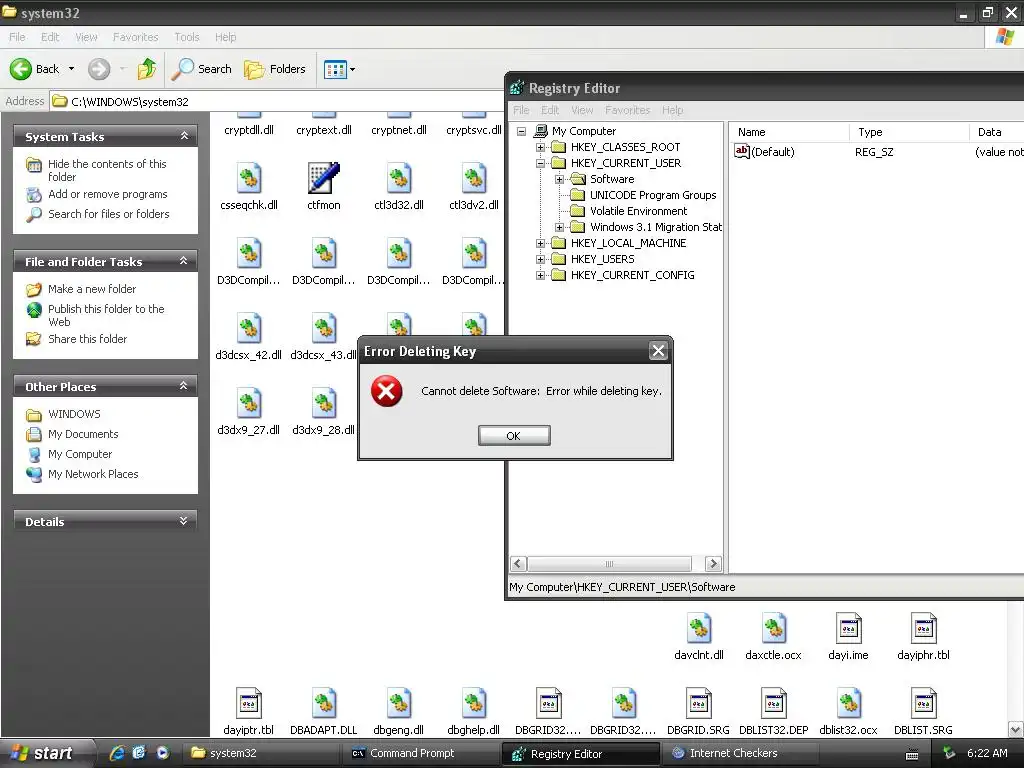Open My Documents under Other Places
The width and height of the screenshot is (1024, 768).
(83, 434)
